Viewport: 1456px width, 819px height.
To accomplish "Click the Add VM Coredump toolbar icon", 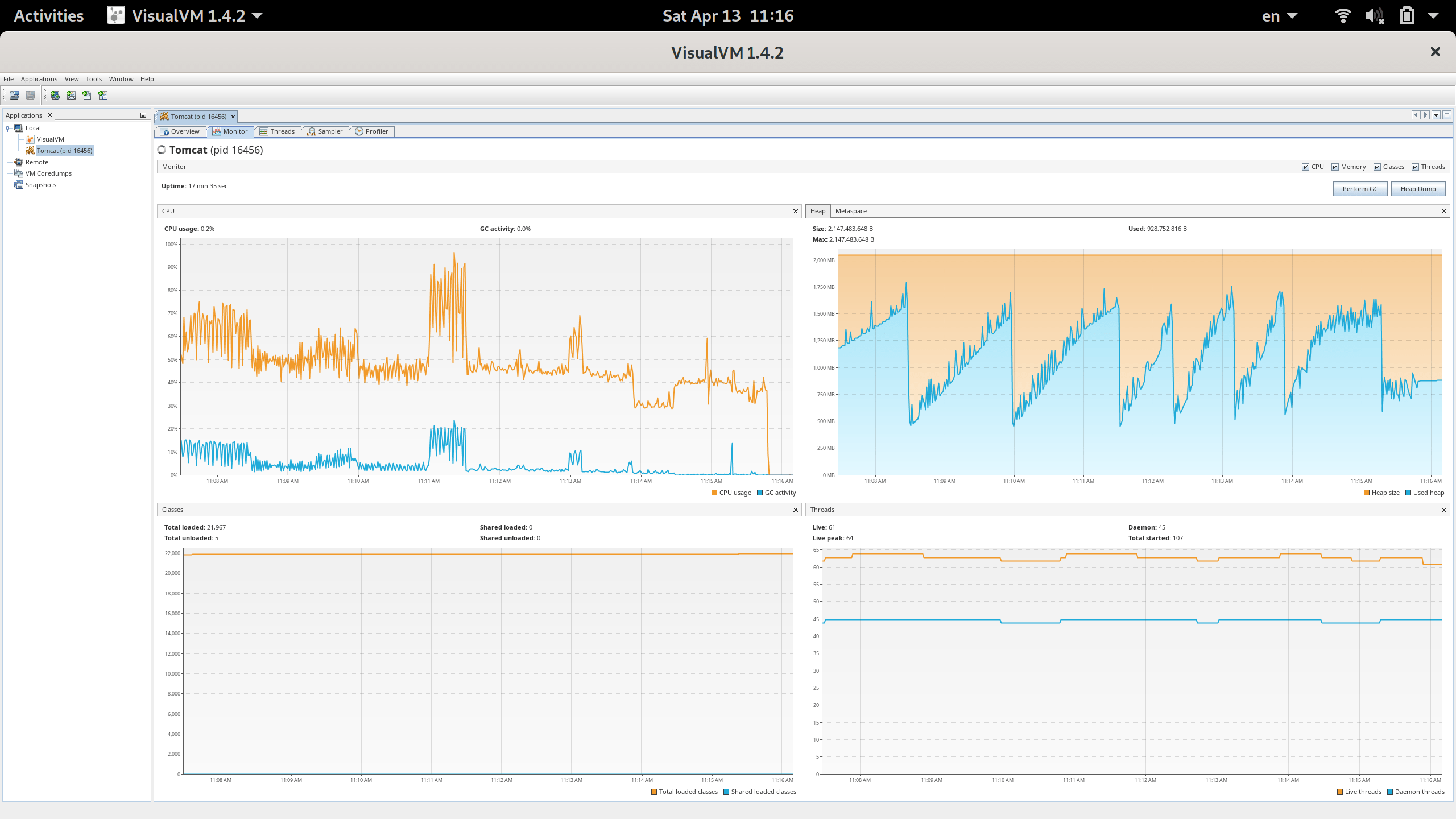I will (x=87, y=96).
